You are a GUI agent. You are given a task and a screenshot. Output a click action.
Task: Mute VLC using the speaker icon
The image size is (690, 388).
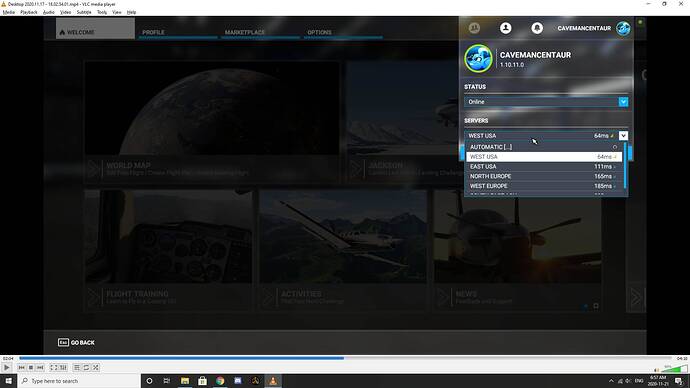tap(657, 370)
